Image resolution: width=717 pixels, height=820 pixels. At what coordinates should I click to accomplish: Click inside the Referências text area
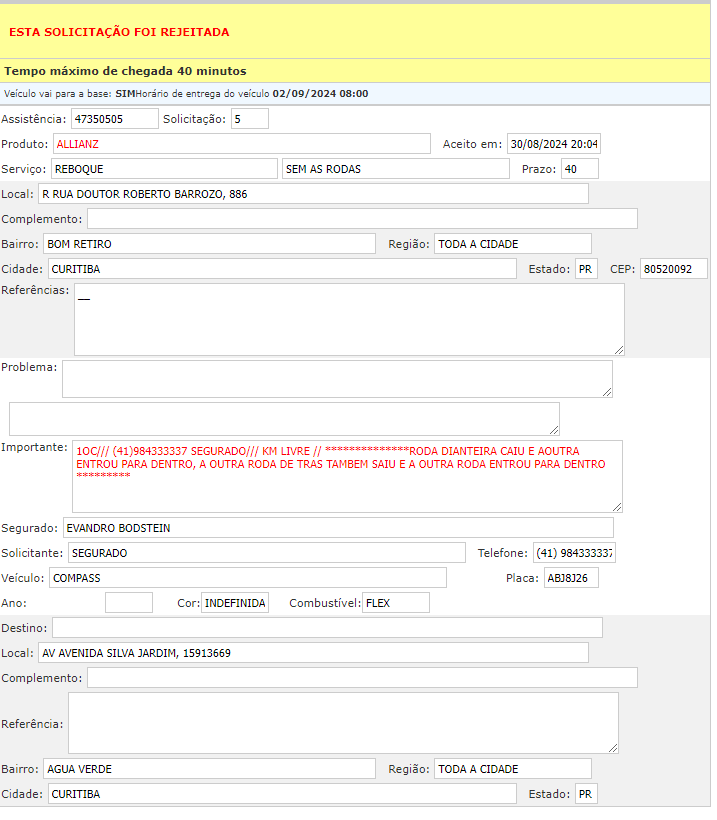(x=349, y=319)
